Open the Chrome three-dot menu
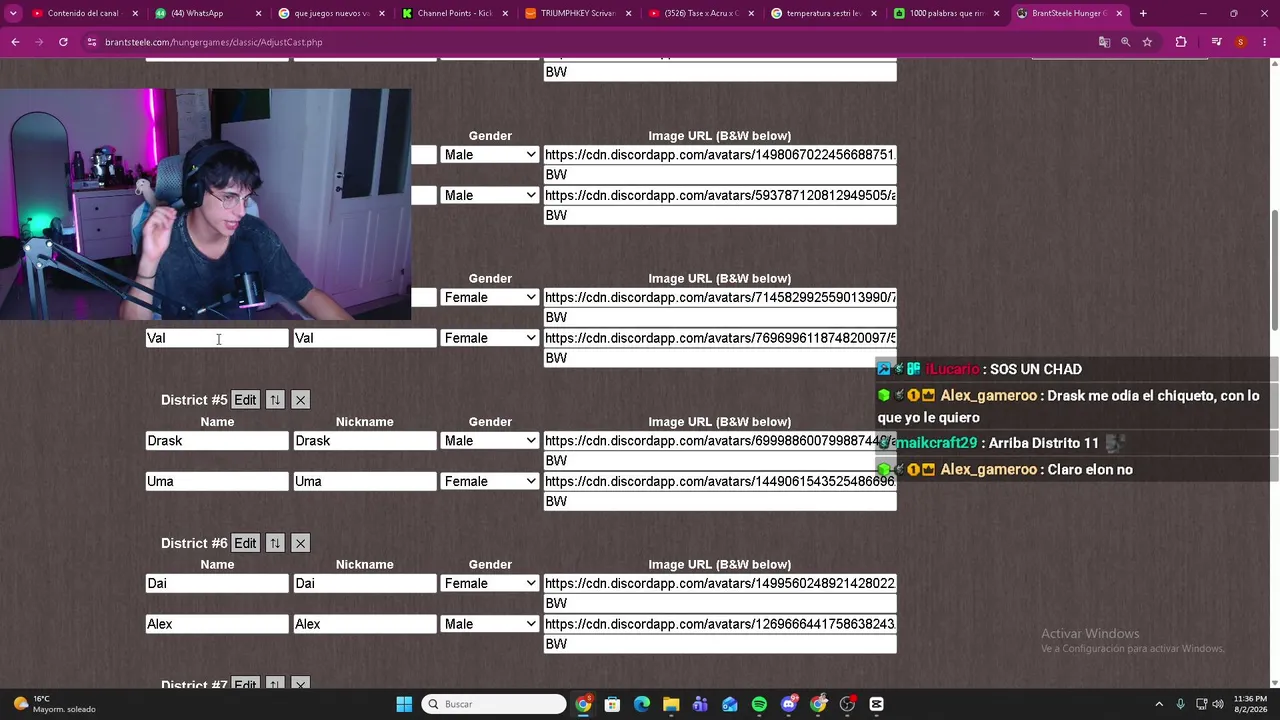 click(x=1264, y=42)
